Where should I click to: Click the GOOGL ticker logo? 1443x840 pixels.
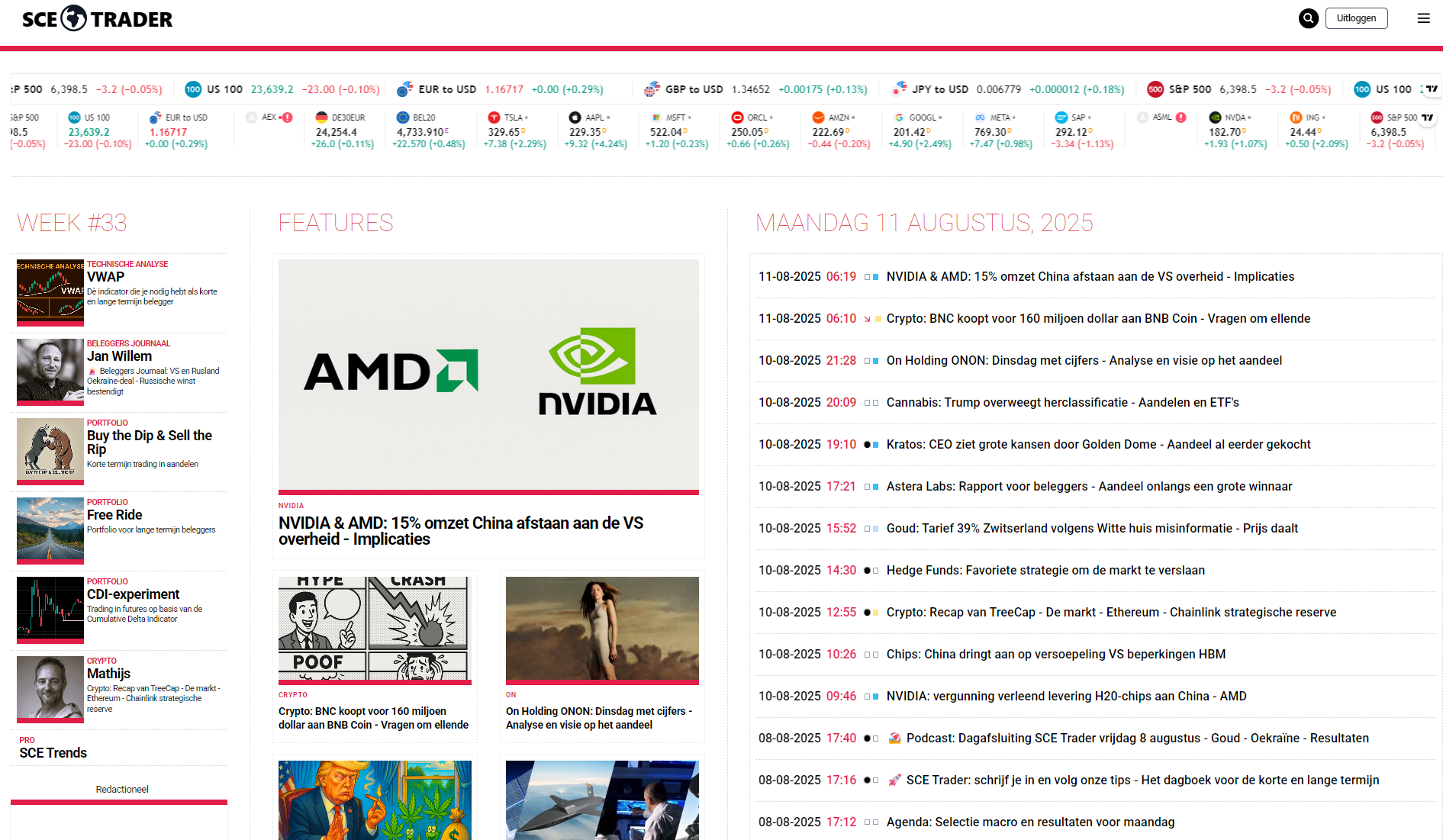point(899,117)
